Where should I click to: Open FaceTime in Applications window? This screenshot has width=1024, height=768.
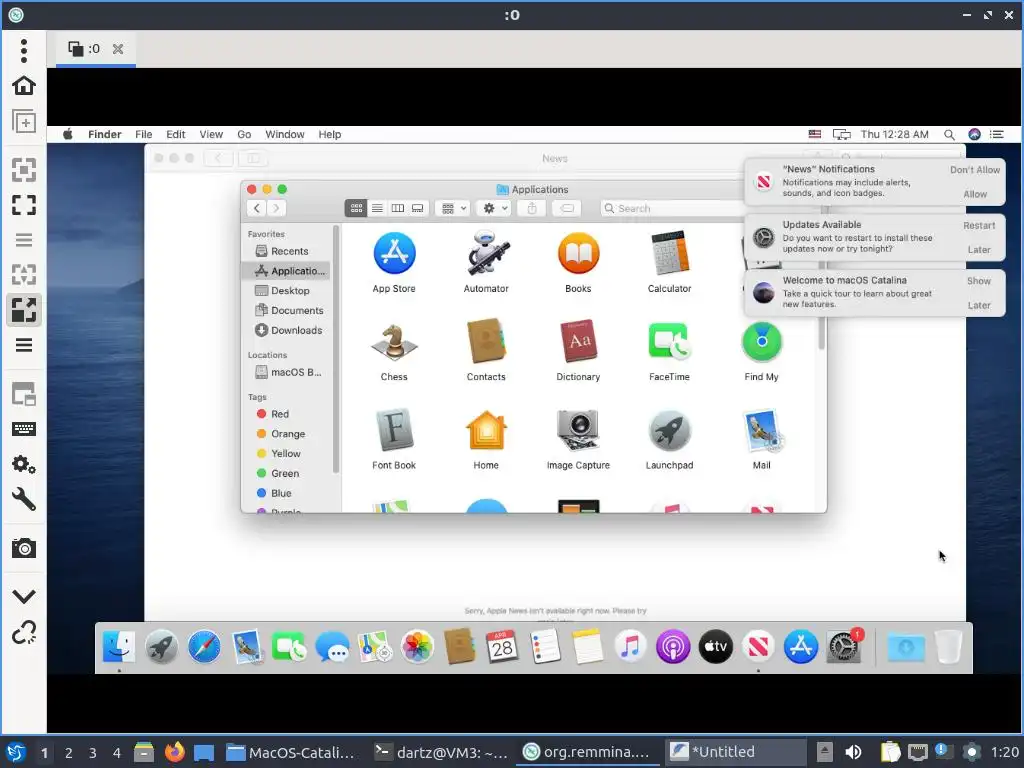pos(670,341)
